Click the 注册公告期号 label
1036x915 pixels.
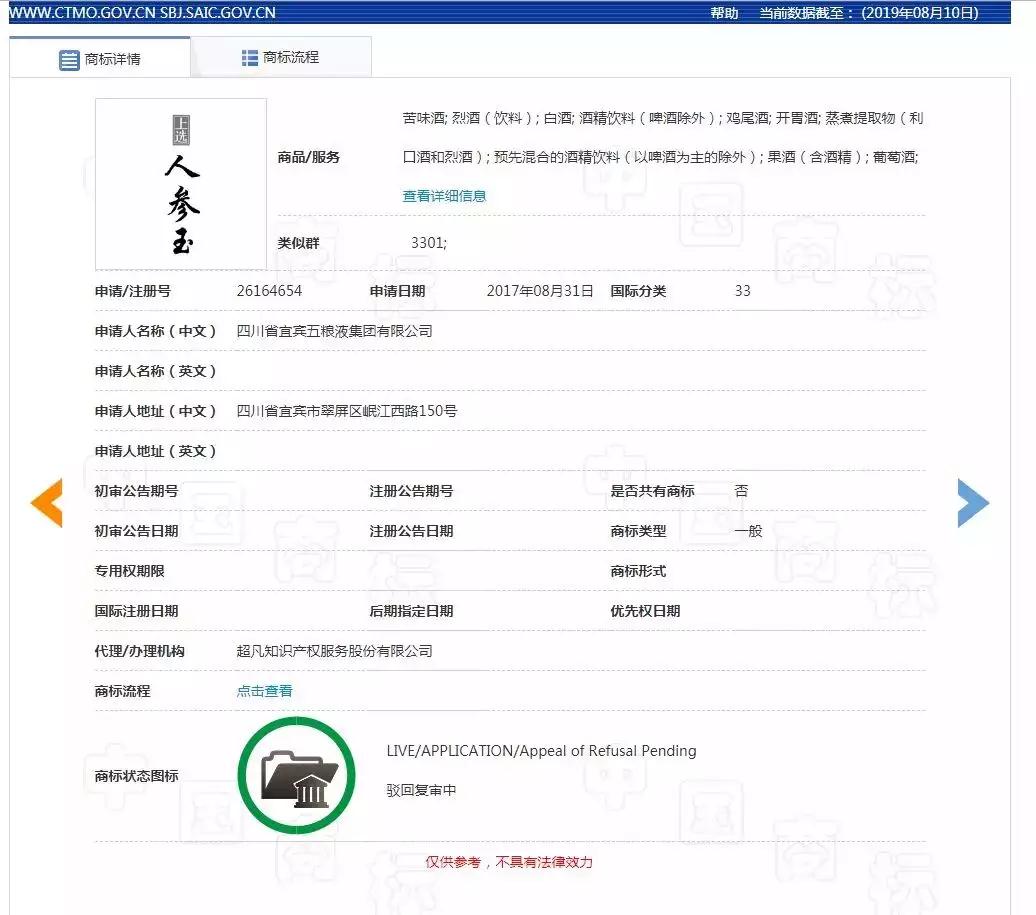click(x=411, y=491)
